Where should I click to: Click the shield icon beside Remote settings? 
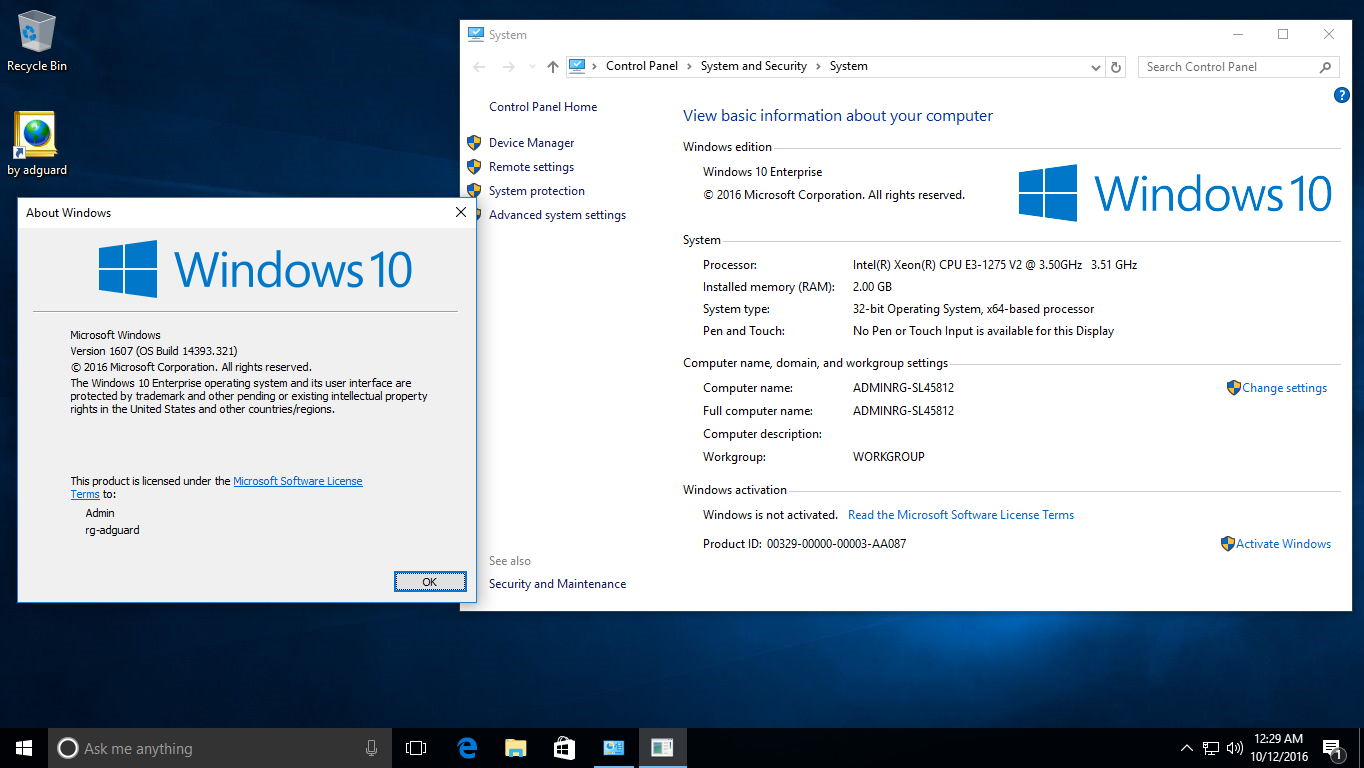pos(474,167)
